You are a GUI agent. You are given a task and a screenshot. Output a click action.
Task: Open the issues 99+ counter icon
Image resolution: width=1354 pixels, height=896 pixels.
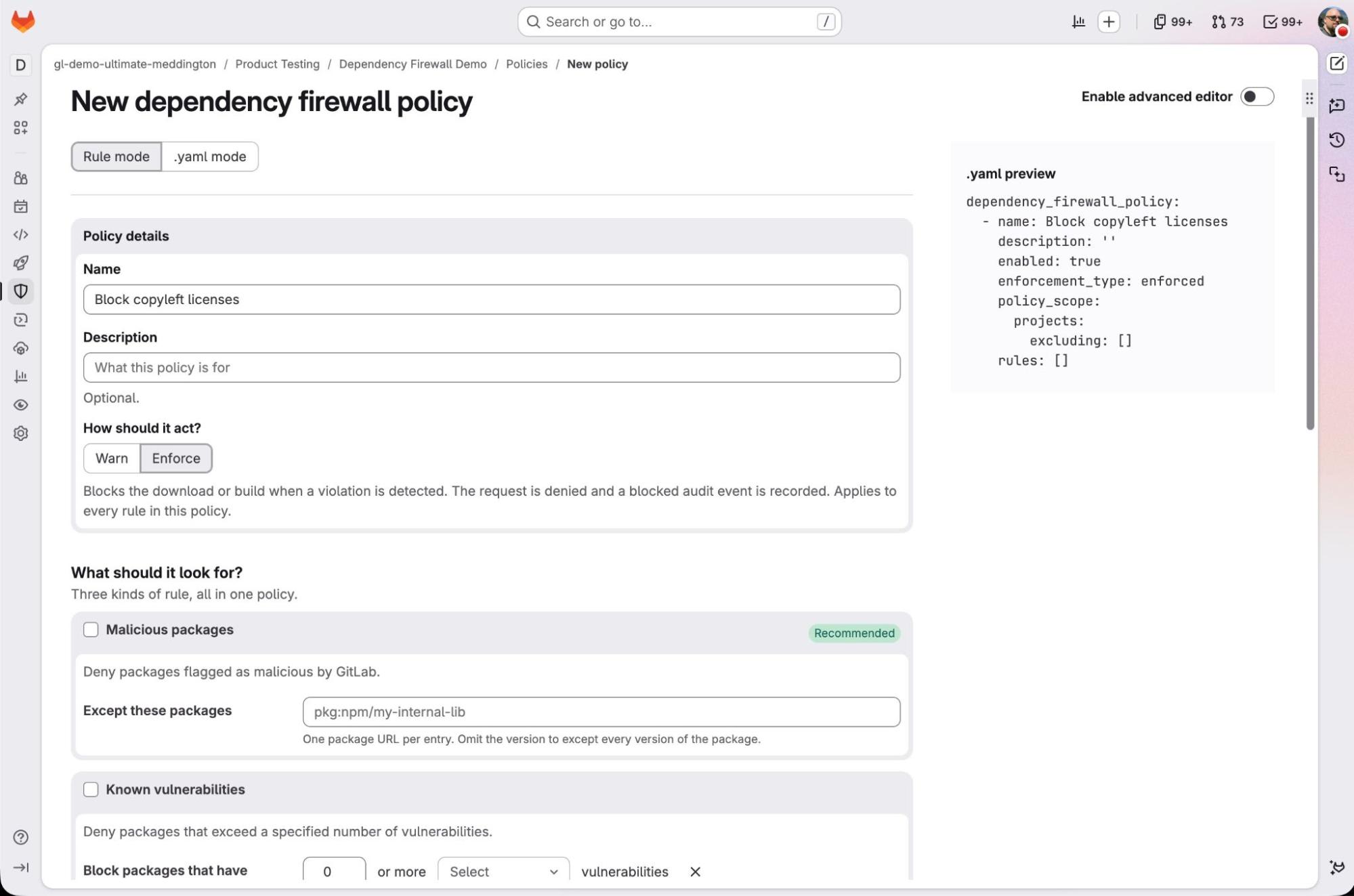[x=1172, y=22]
